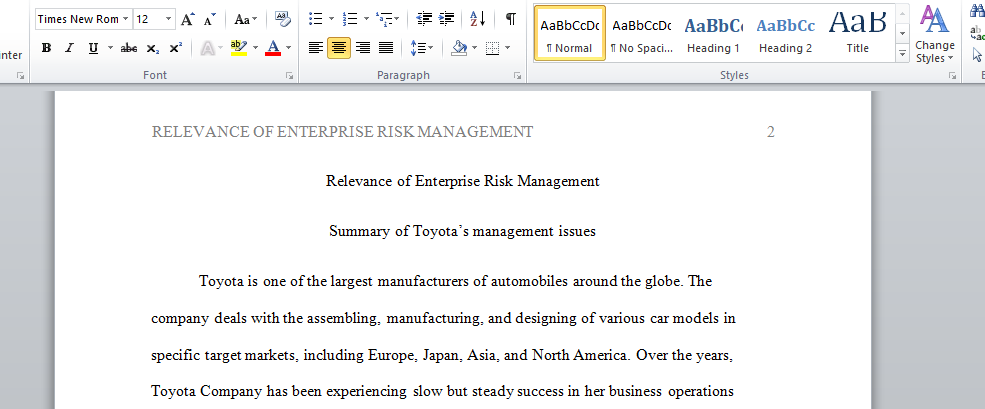Screen dimensions: 985x409
Task: Click the Multilevel List icon
Action: (384, 19)
